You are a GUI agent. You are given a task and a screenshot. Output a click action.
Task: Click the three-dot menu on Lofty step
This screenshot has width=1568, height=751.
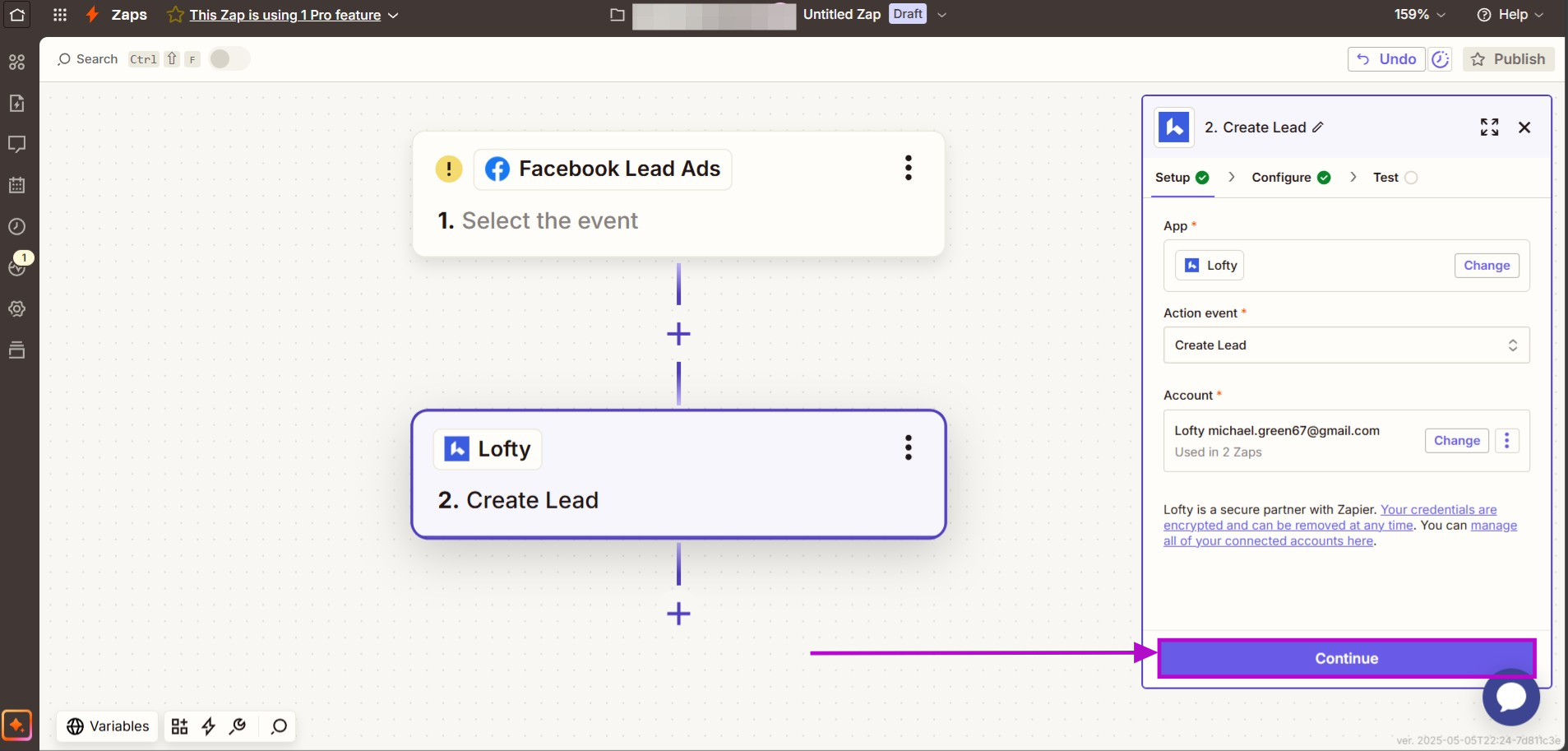[x=908, y=447]
